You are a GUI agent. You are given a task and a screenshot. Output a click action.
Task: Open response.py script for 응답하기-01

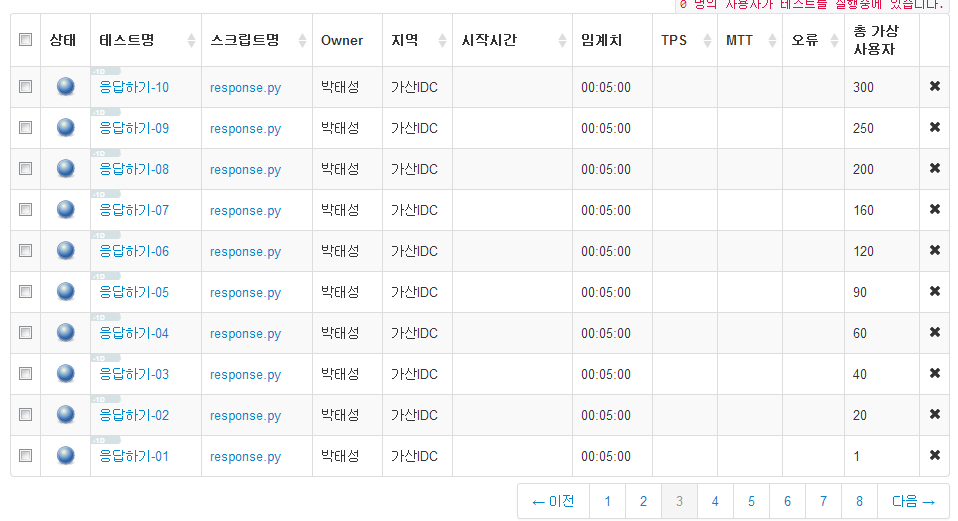(245, 456)
